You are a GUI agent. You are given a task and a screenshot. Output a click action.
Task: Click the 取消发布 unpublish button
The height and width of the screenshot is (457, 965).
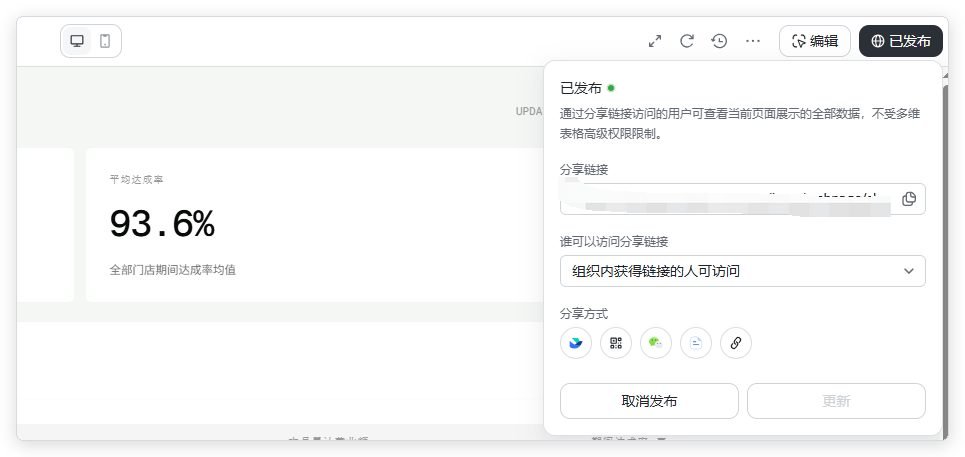(649, 401)
